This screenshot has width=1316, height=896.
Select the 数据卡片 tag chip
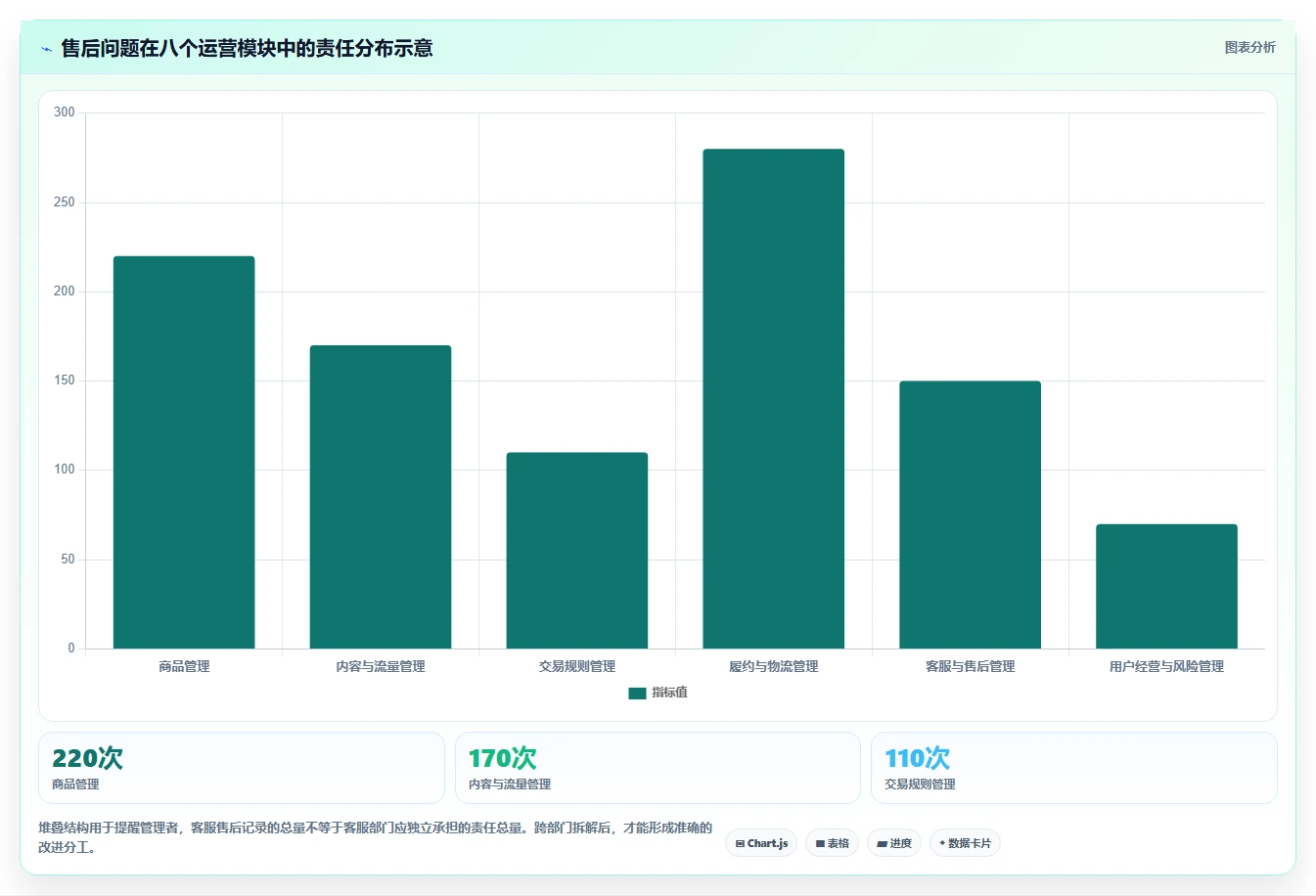click(965, 843)
